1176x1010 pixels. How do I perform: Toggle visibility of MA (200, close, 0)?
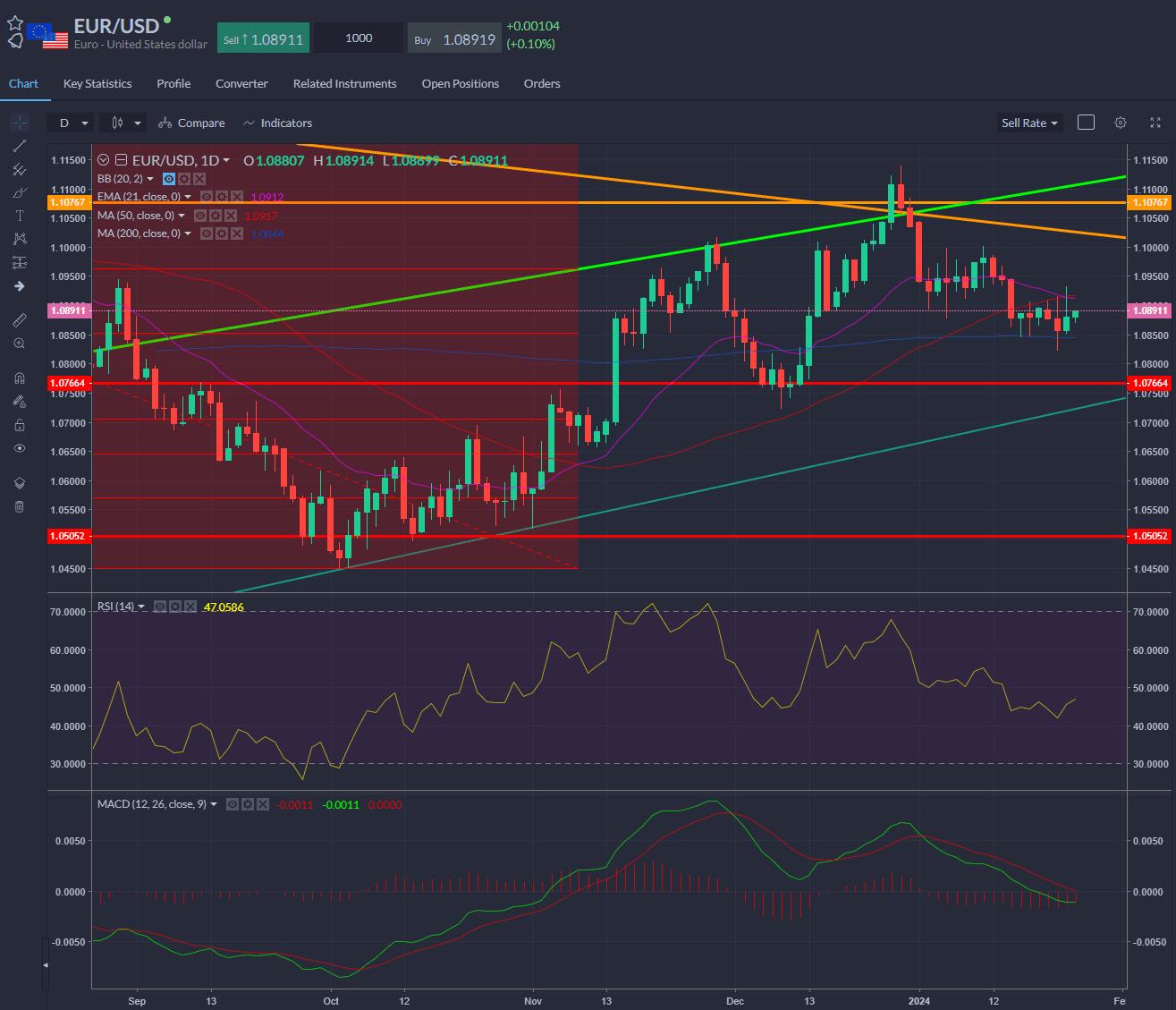pyautogui.click(x=207, y=233)
